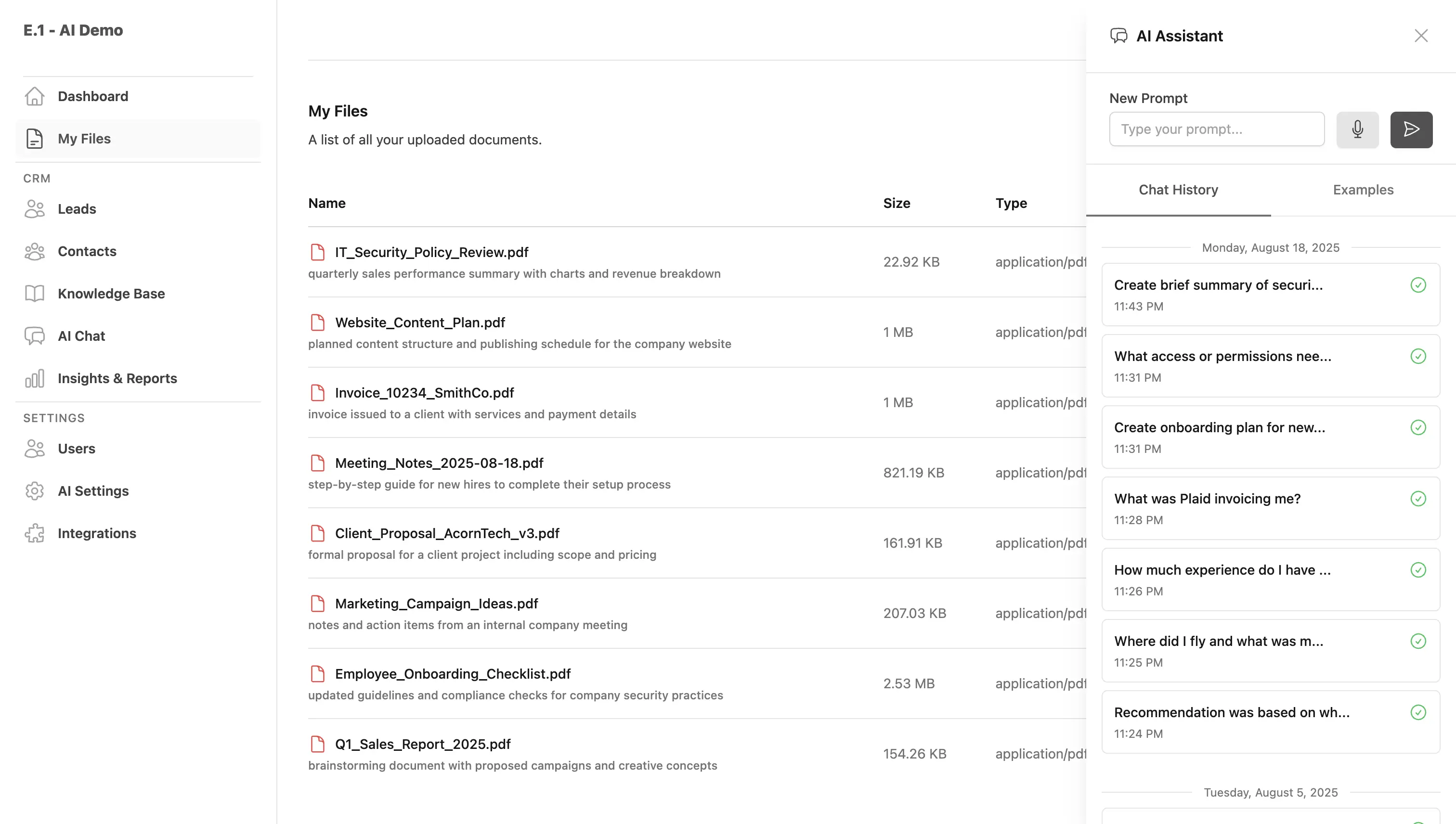Open chat 'Create brief summary of securi...'
The width and height of the screenshot is (1456, 824).
click(1270, 295)
